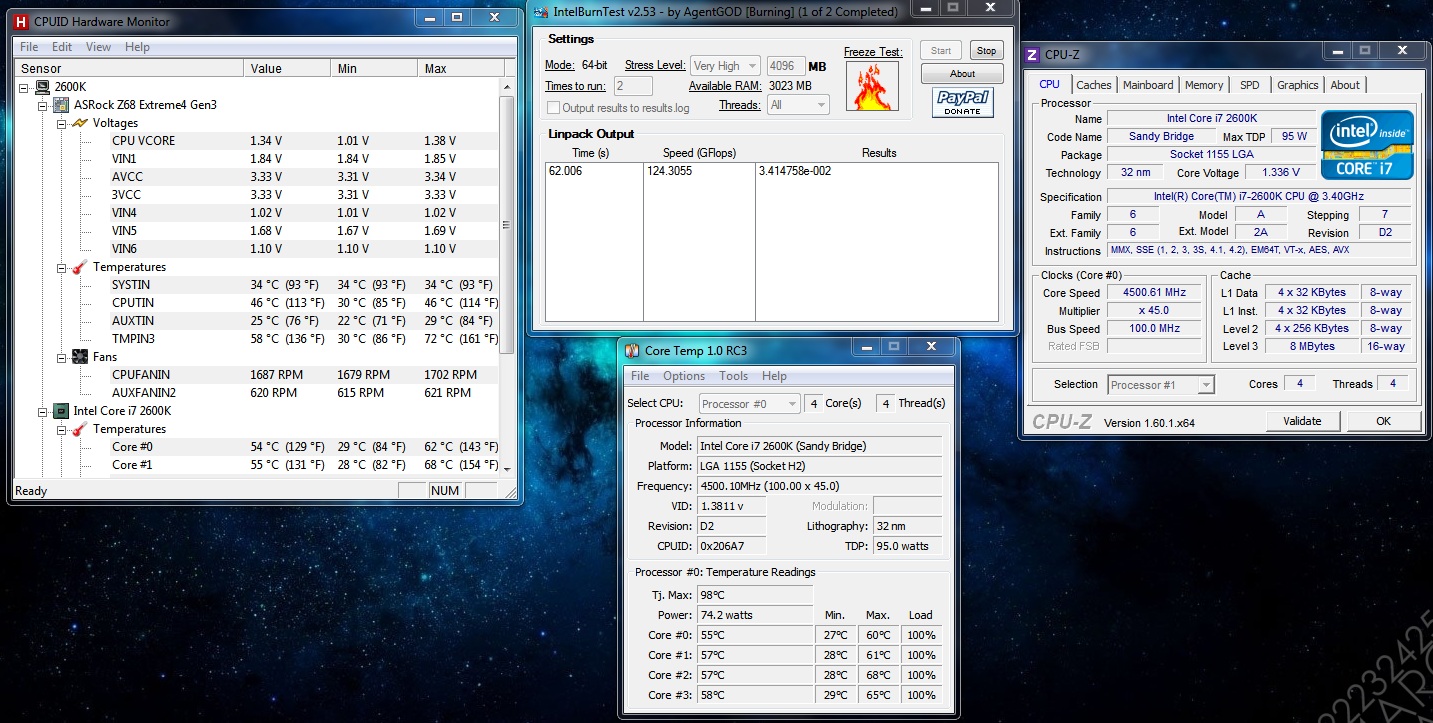Click the HWMonitor vertical scrollbar thumb
The height and width of the screenshot is (723, 1433).
point(507,224)
